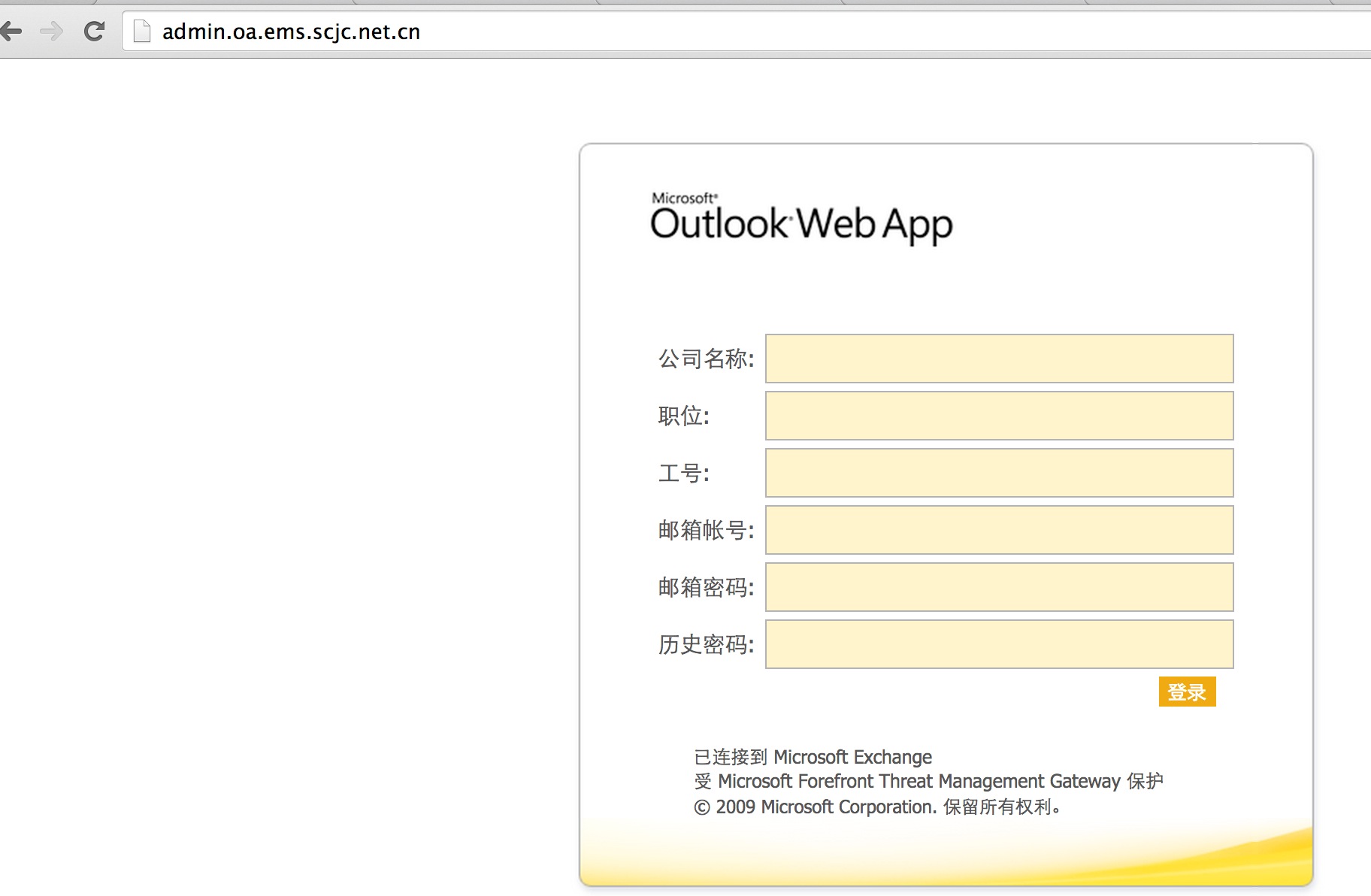Click the 邮箱帐号 label
This screenshot has height=896, width=1371.
click(x=706, y=530)
